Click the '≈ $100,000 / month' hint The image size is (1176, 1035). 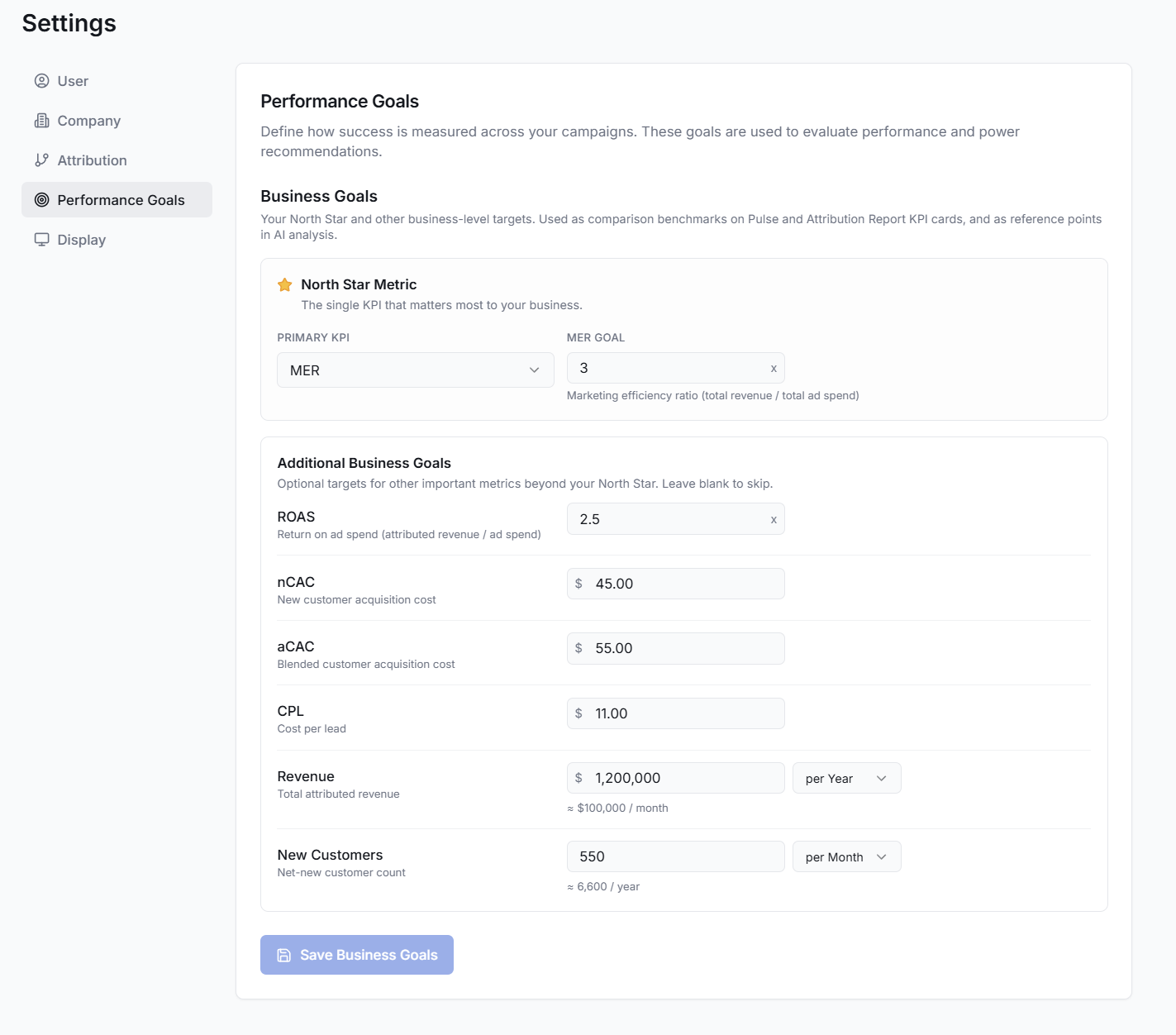(x=617, y=808)
